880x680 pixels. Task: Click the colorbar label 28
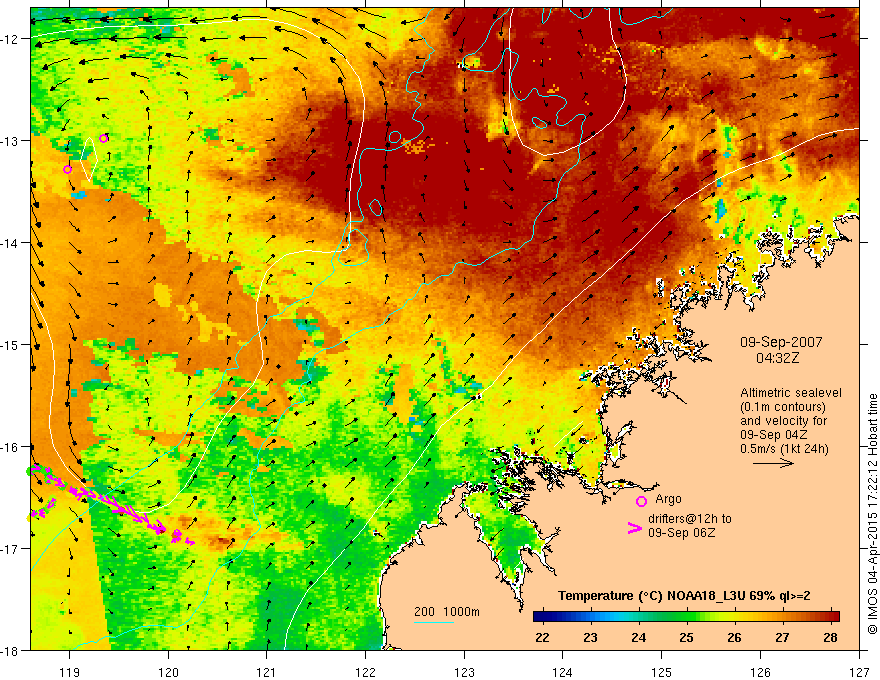(830, 637)
